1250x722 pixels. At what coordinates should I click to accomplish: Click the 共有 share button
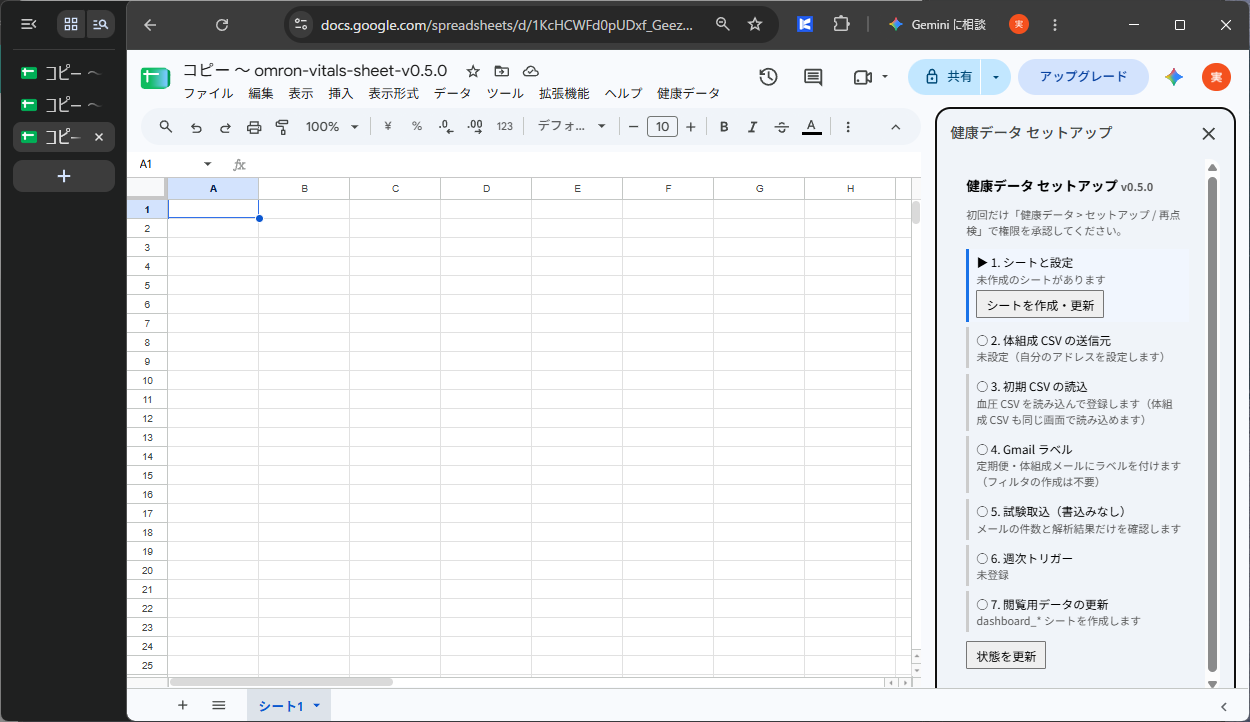(x=946, y=77)
